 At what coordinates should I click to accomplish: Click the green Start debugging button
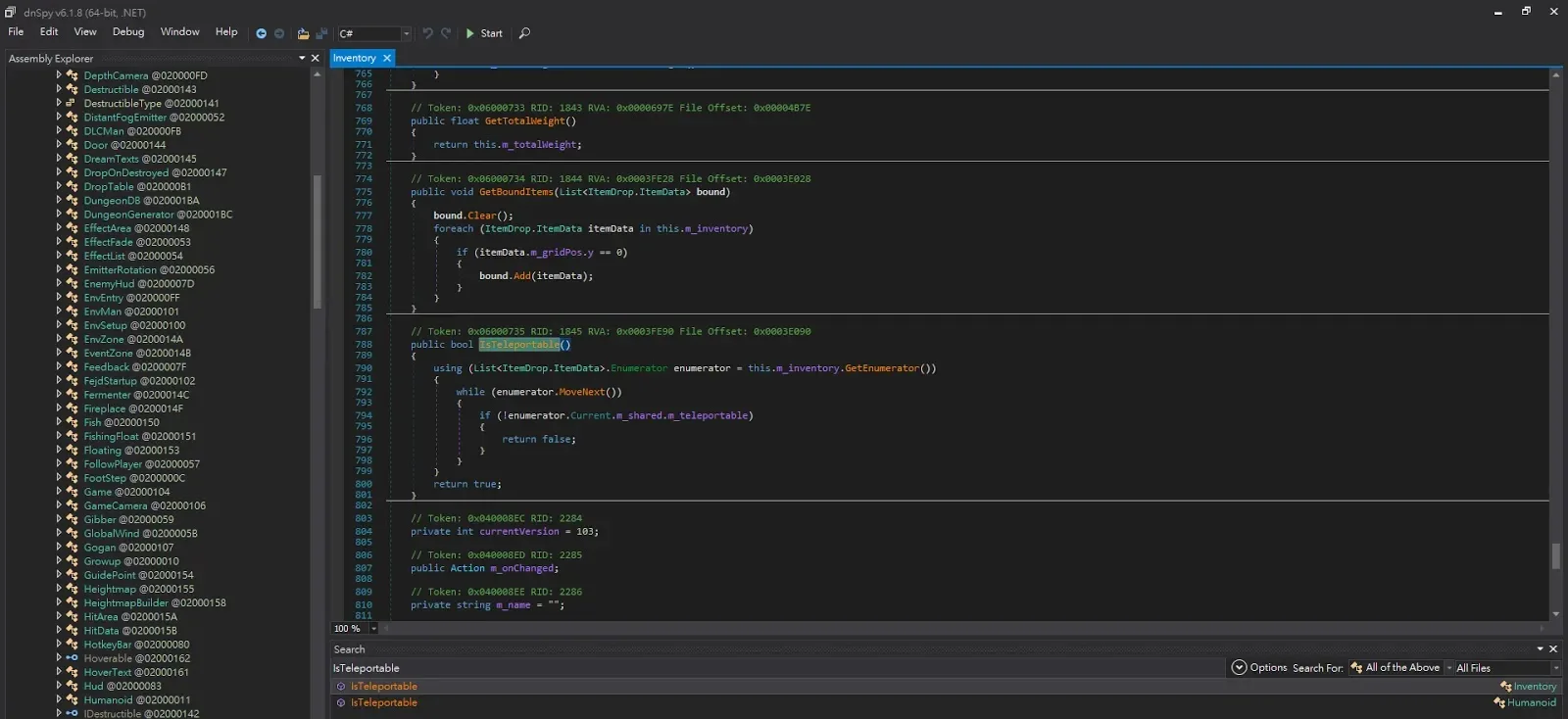pos(484,33)
